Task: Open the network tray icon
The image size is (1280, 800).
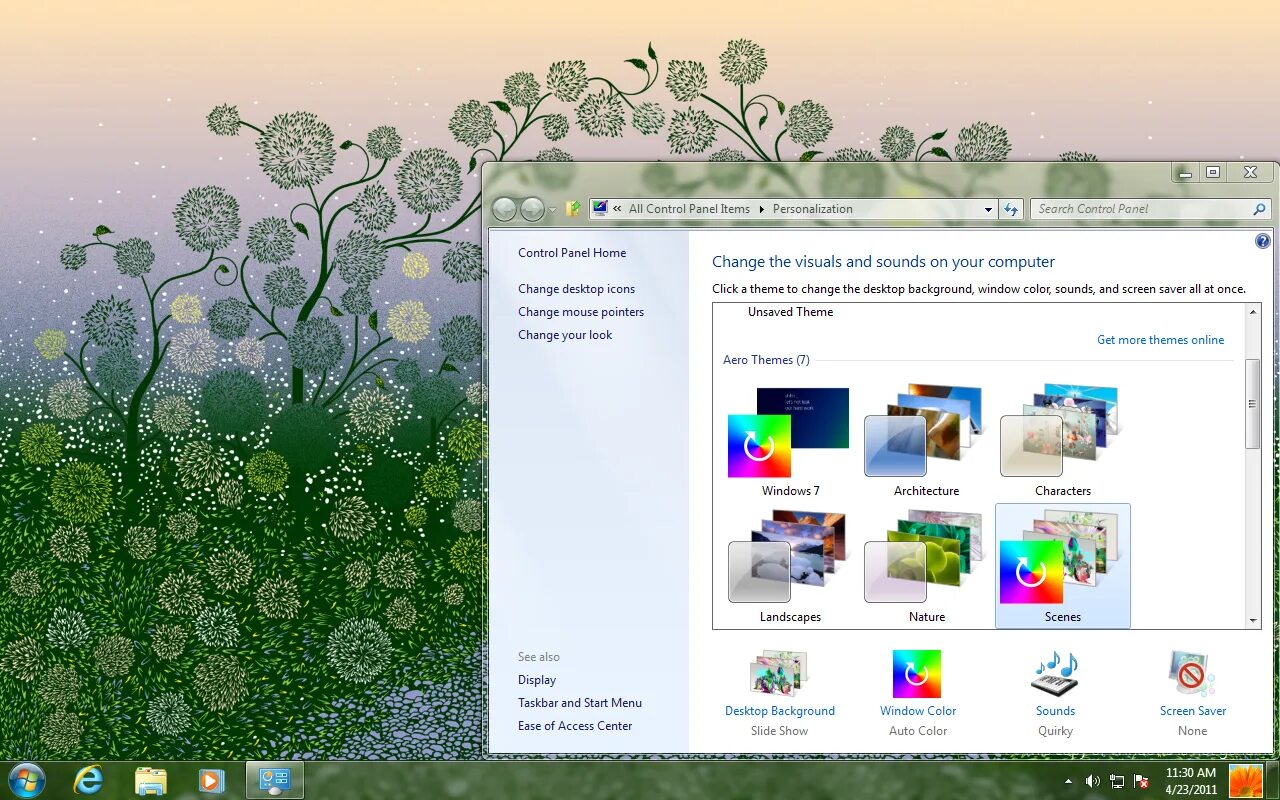Action: 1116,781
